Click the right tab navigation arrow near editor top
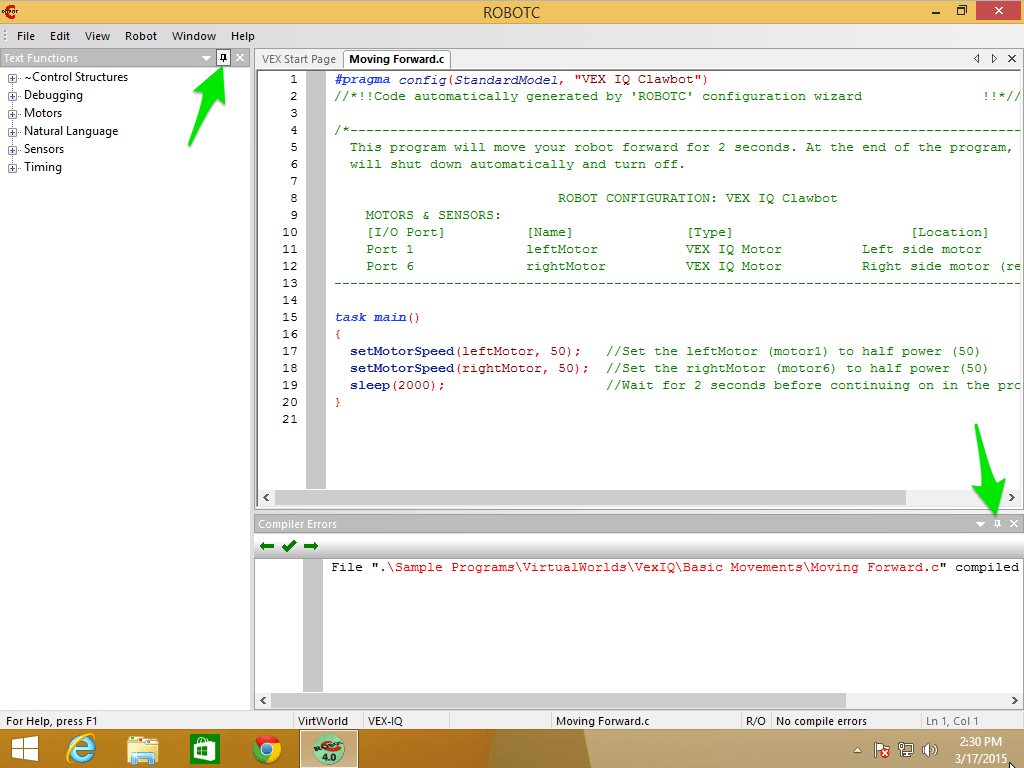Viewport: 1024px width, 768px height. click(992, 59)
